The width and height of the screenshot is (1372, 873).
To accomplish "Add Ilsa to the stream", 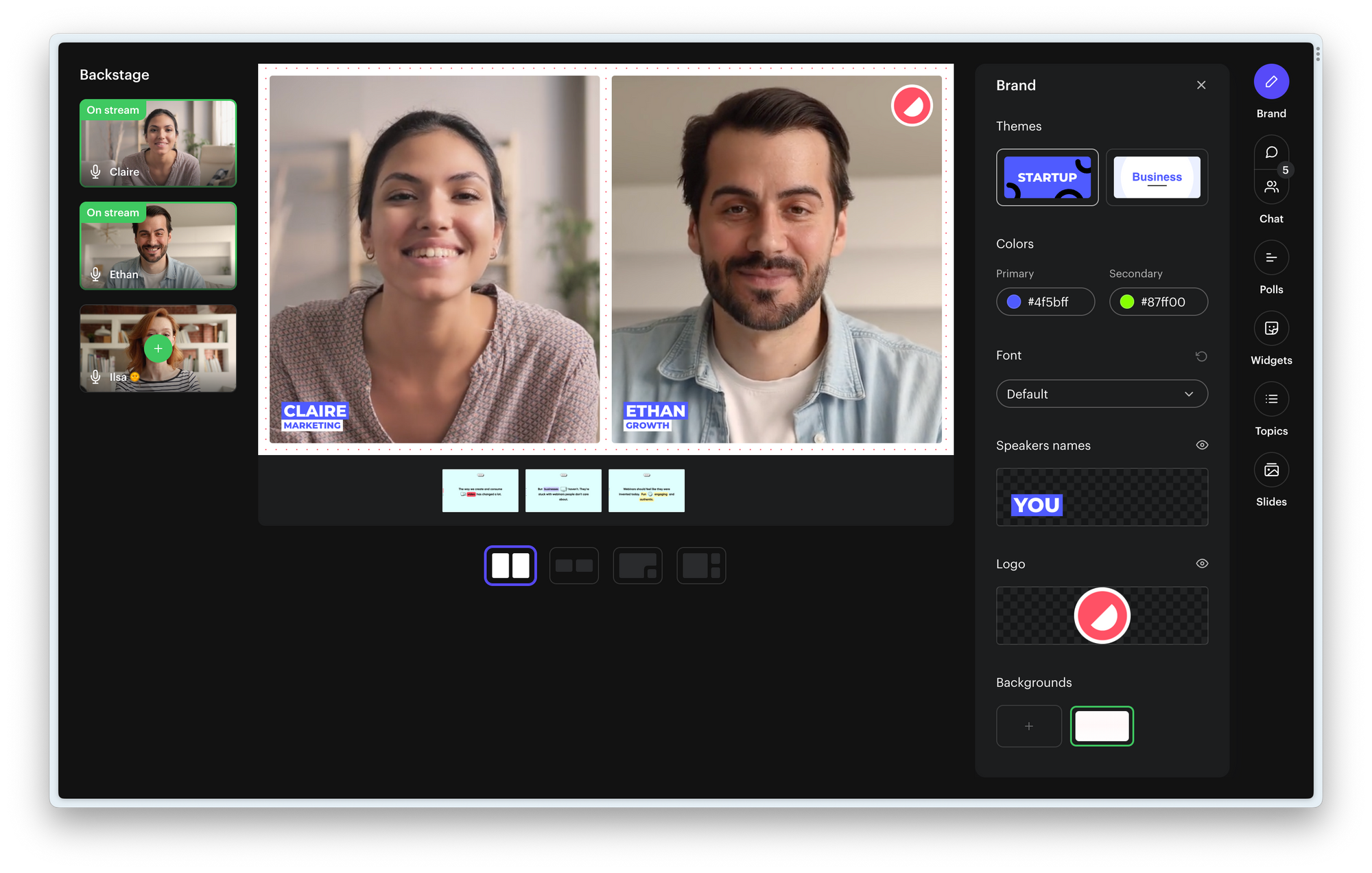I will coord(158,348).
